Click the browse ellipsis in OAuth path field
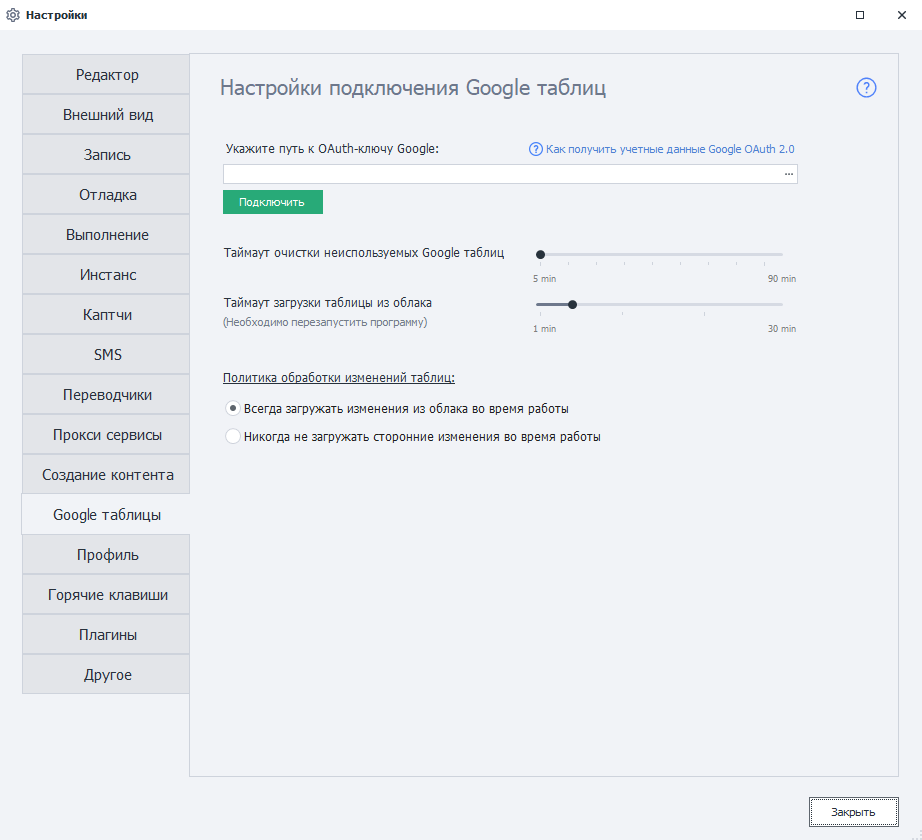922x840 pixels. pyautogui.click(x=788, y=174)
